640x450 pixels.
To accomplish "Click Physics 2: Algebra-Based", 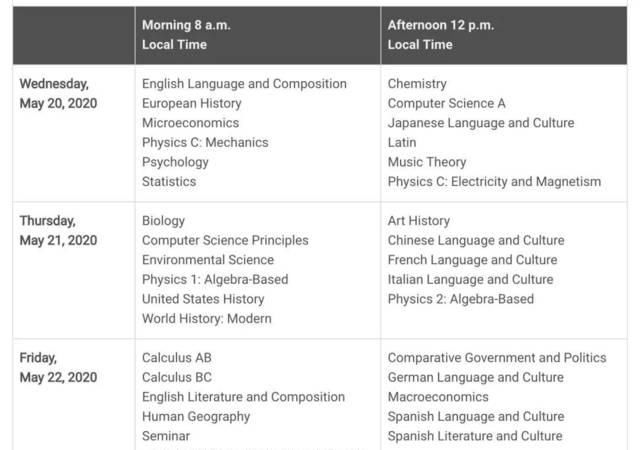I will [x=460, y=299].
